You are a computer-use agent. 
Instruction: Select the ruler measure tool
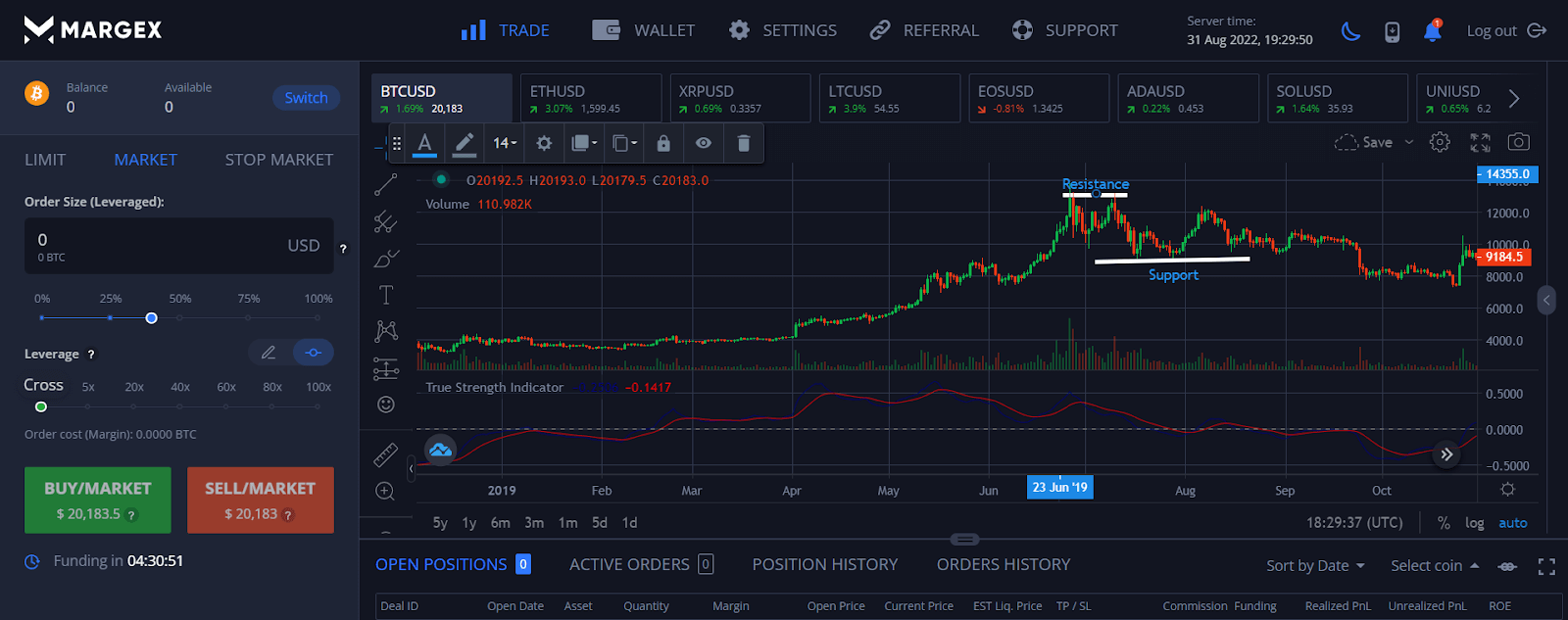pyautogui.click(x=386, y=454)
